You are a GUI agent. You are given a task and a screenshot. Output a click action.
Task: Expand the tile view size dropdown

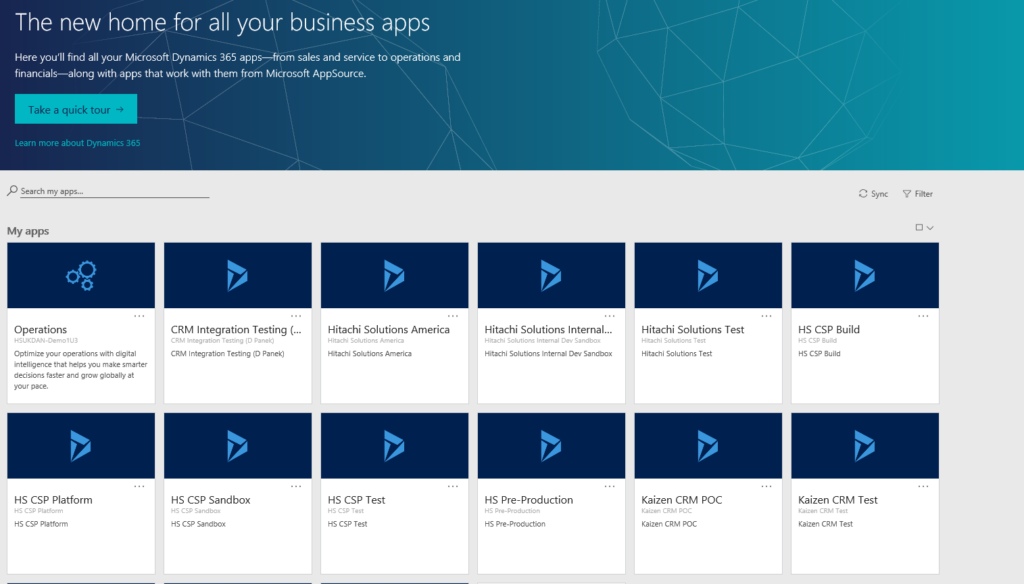pos(924,227)
